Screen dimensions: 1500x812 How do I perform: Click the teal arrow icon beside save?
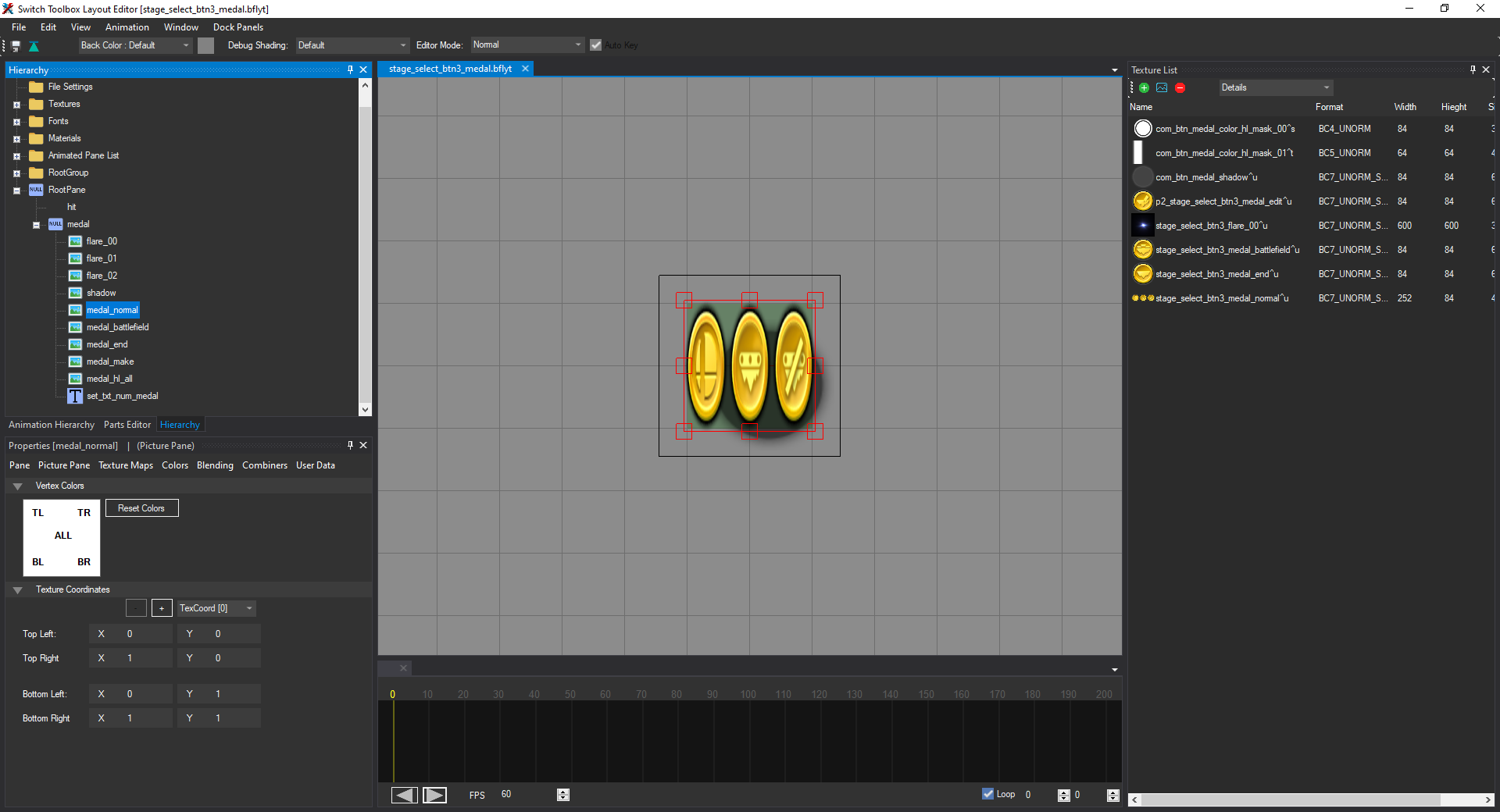coord(34,46)
